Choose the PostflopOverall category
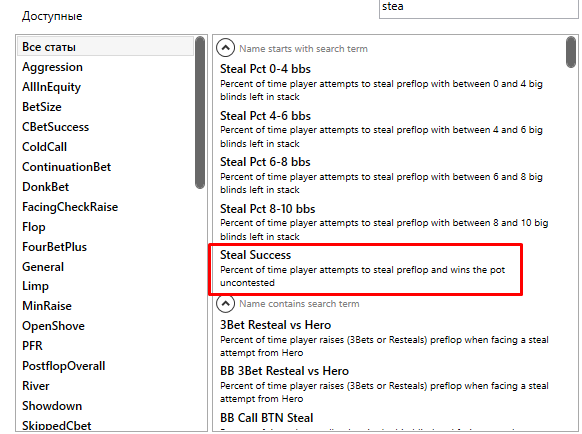Image resolution: width=582 pixels, height=434 pixels. tap(63, 366)
